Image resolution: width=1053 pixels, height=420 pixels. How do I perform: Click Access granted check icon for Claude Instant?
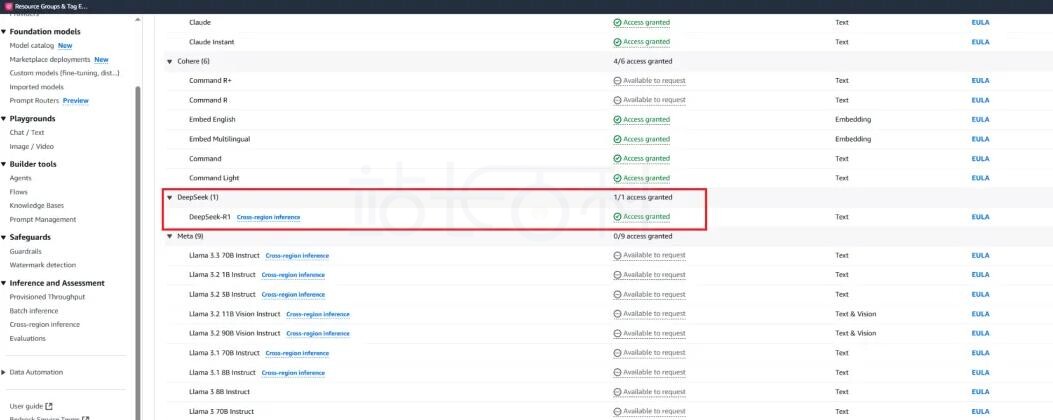coord(617,42)
